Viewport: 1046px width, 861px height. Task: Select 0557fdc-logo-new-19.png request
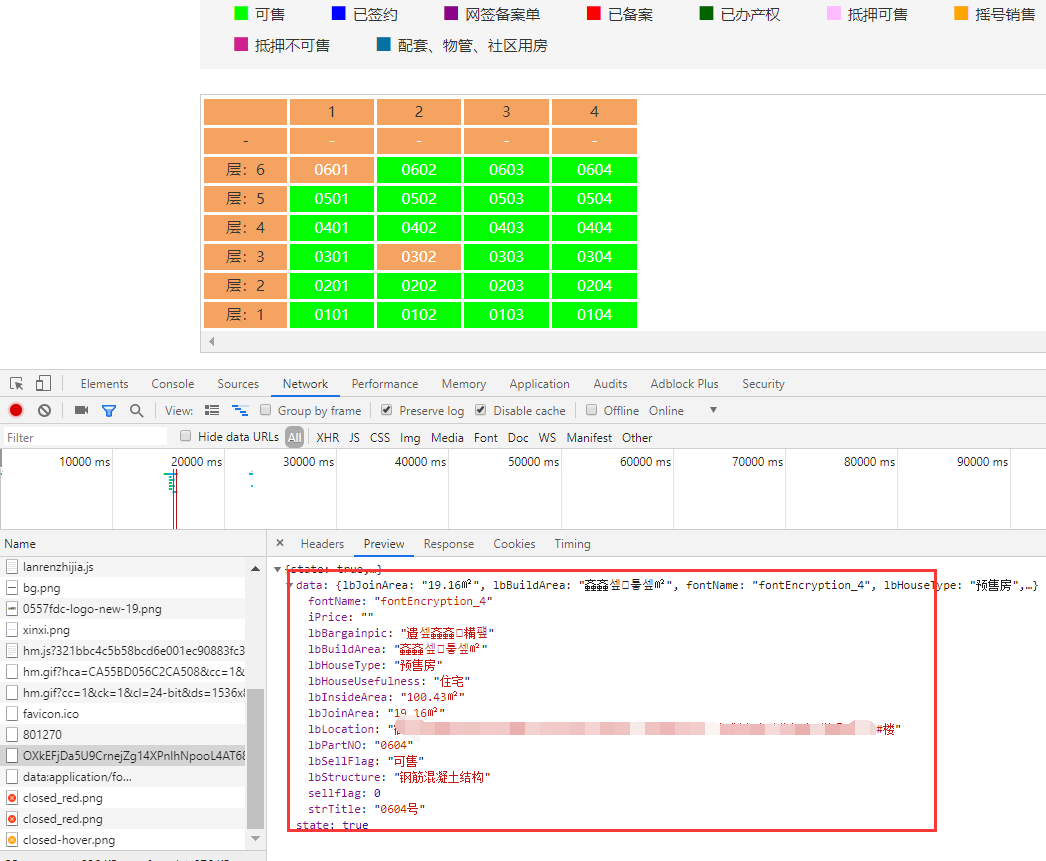point(123,609)
